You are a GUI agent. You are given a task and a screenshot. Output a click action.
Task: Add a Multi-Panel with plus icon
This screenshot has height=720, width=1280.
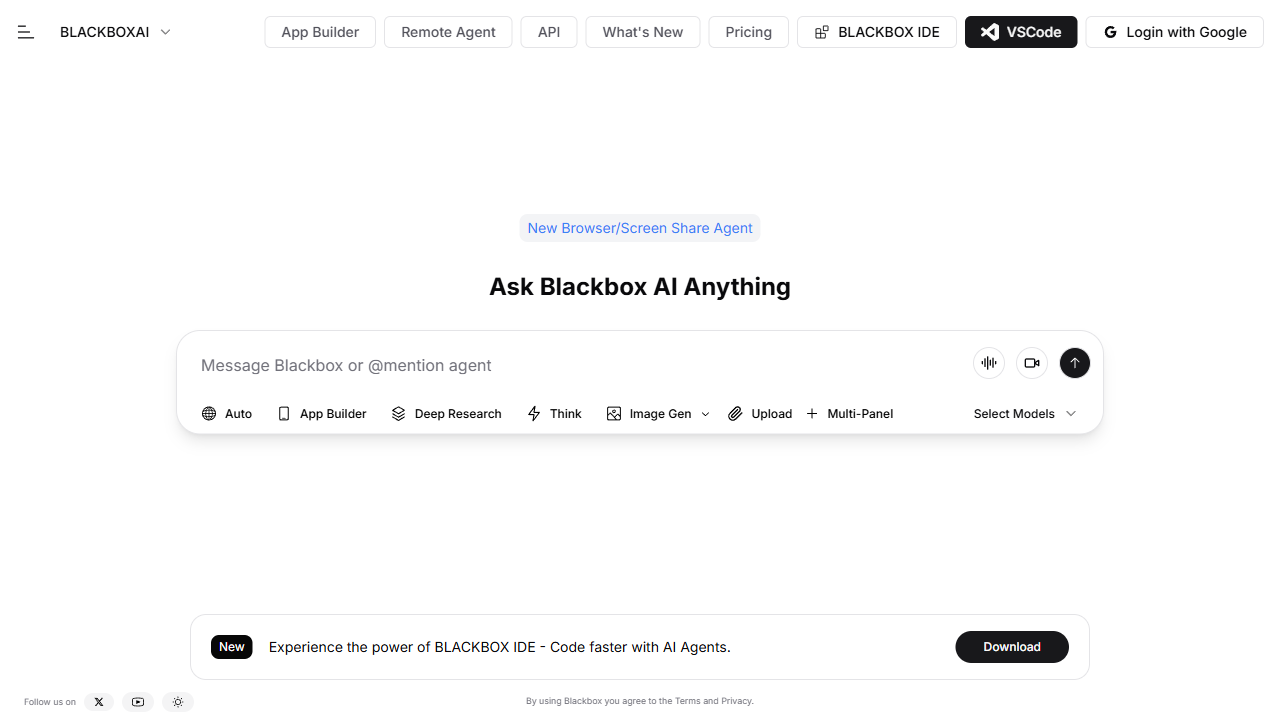click(850, 414)
